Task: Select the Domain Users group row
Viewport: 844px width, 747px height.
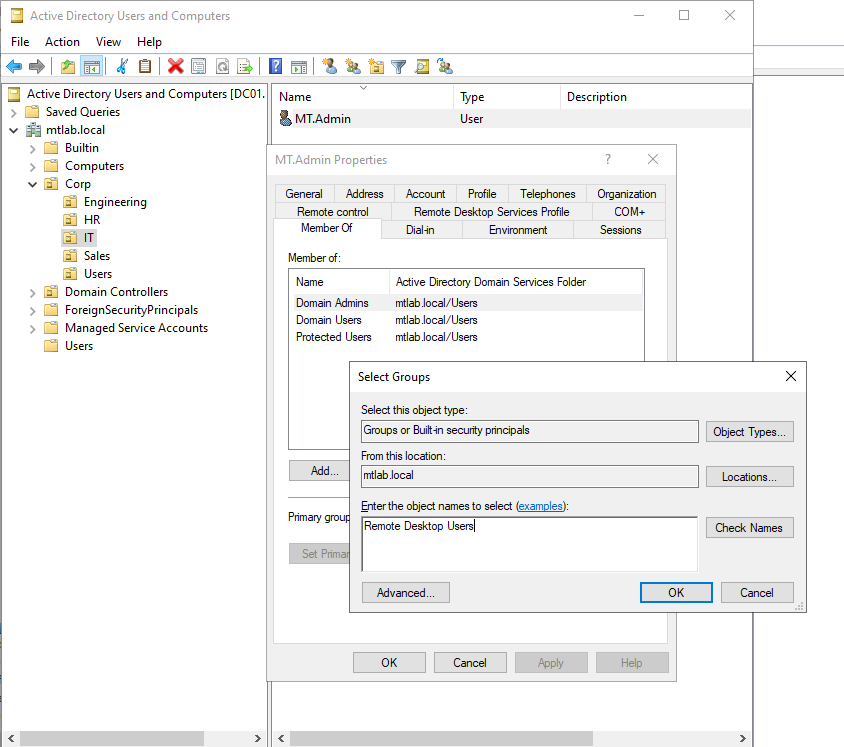Action: pyautogui.click(x=466, y=320)
